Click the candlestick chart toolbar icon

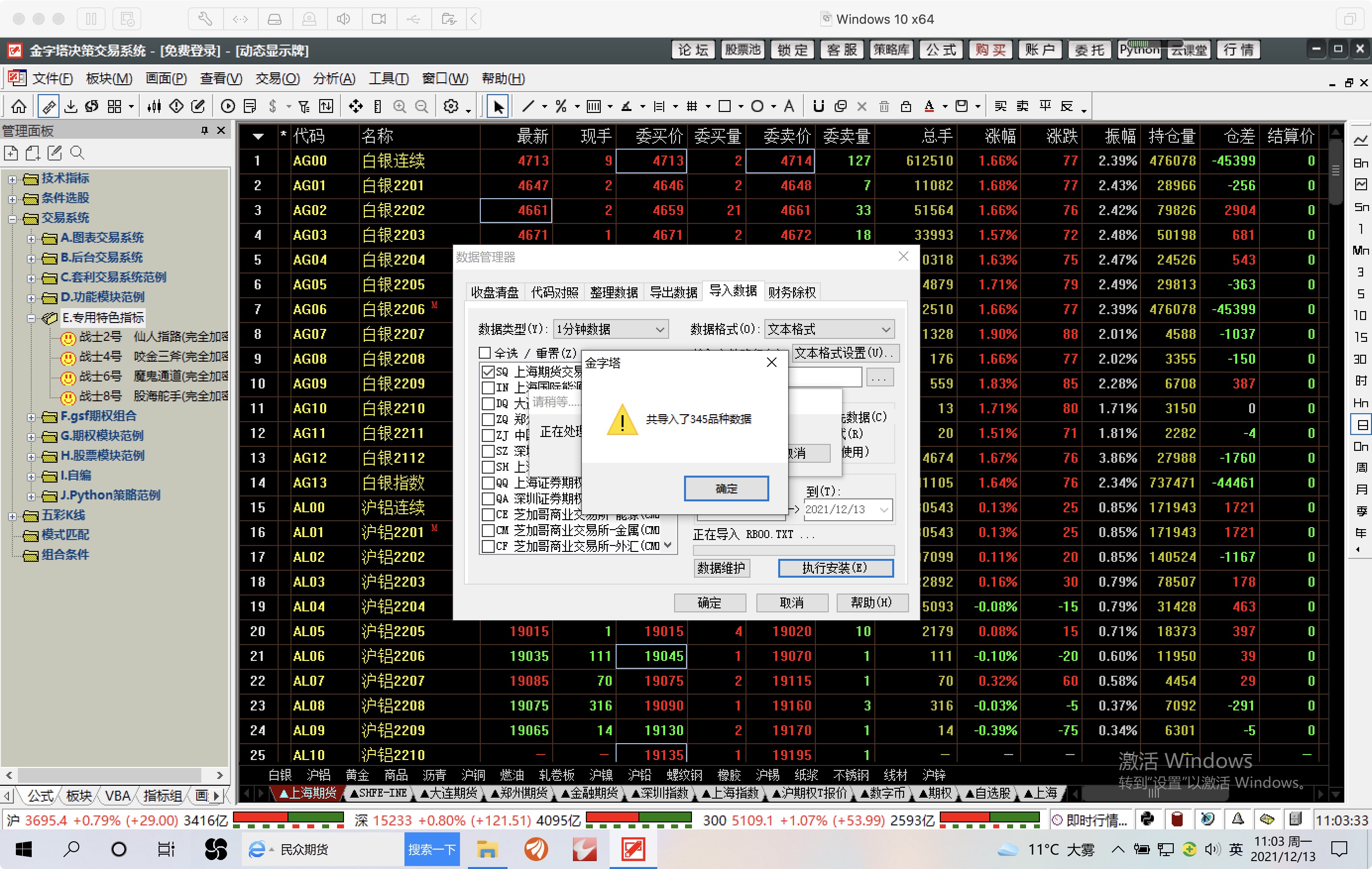coord(154,107)
